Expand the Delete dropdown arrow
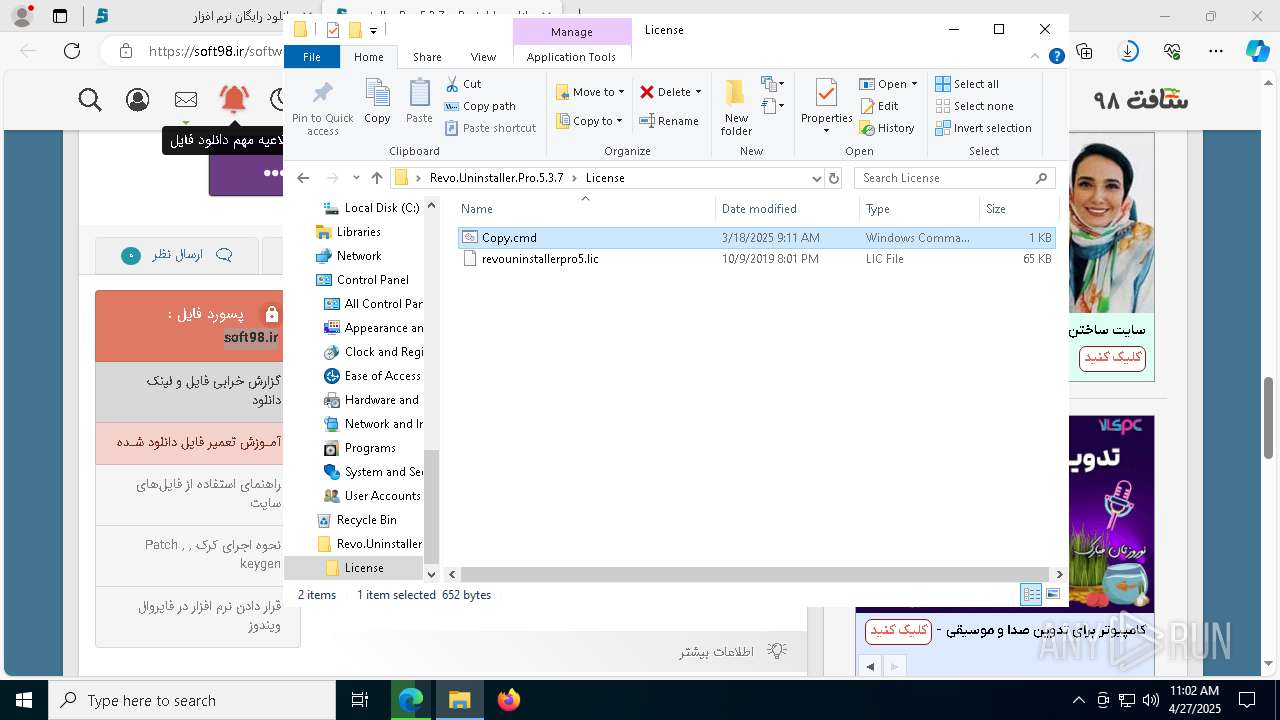Screen dimensions: 1280x720 click(x=698, y=92)
